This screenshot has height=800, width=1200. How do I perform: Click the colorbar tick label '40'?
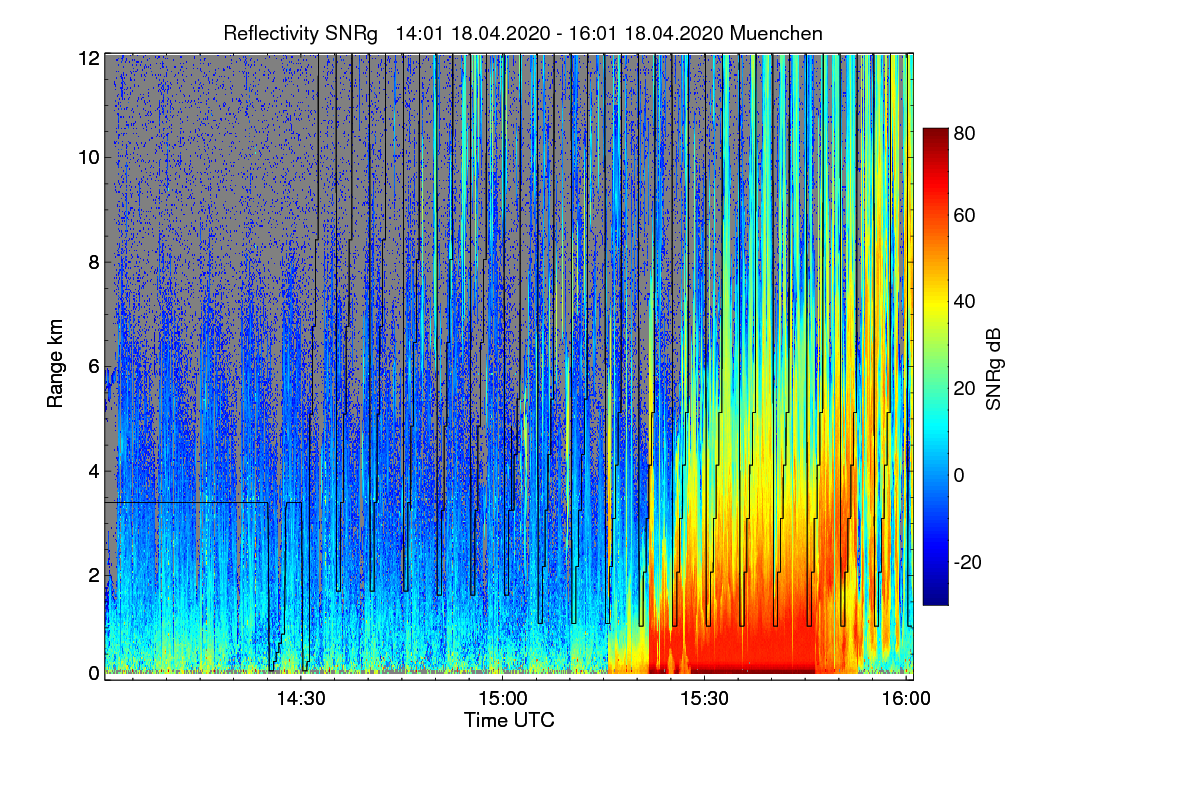coord(965,302)
